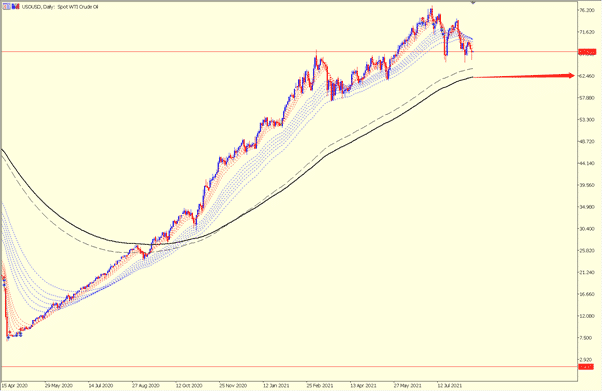The height and width of the screenshot is (391, 602).
Task: Click the '12 Oct 2020' date label
Action: click(189, 385)
